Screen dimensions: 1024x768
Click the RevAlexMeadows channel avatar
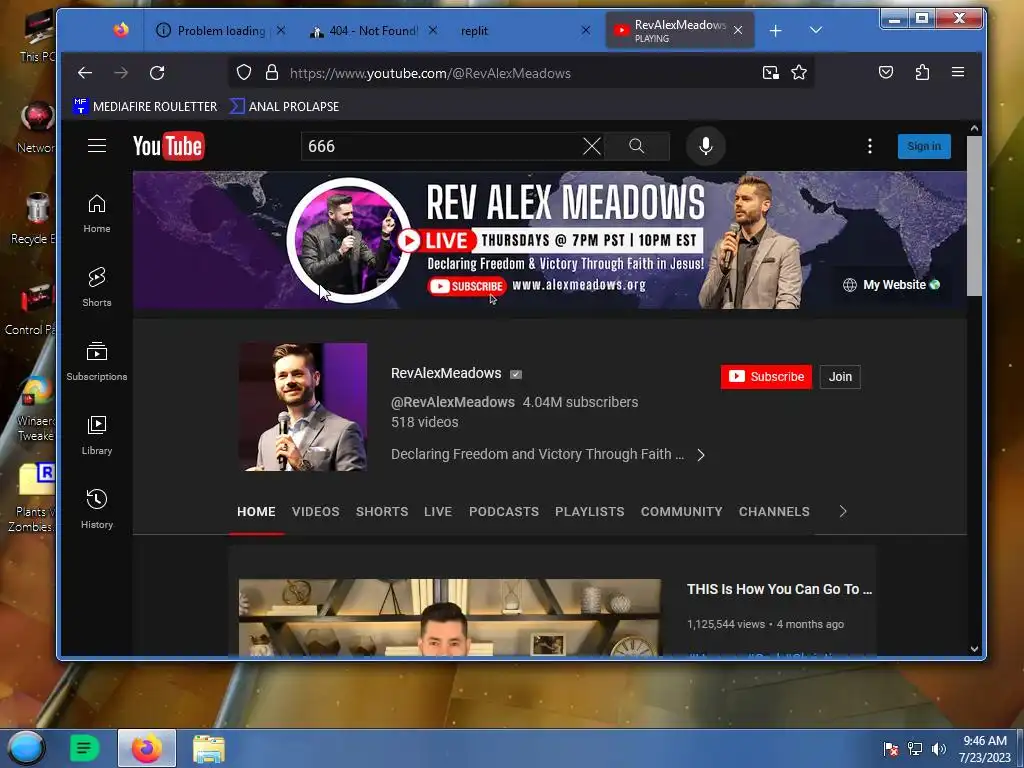[x=302, y=407]
